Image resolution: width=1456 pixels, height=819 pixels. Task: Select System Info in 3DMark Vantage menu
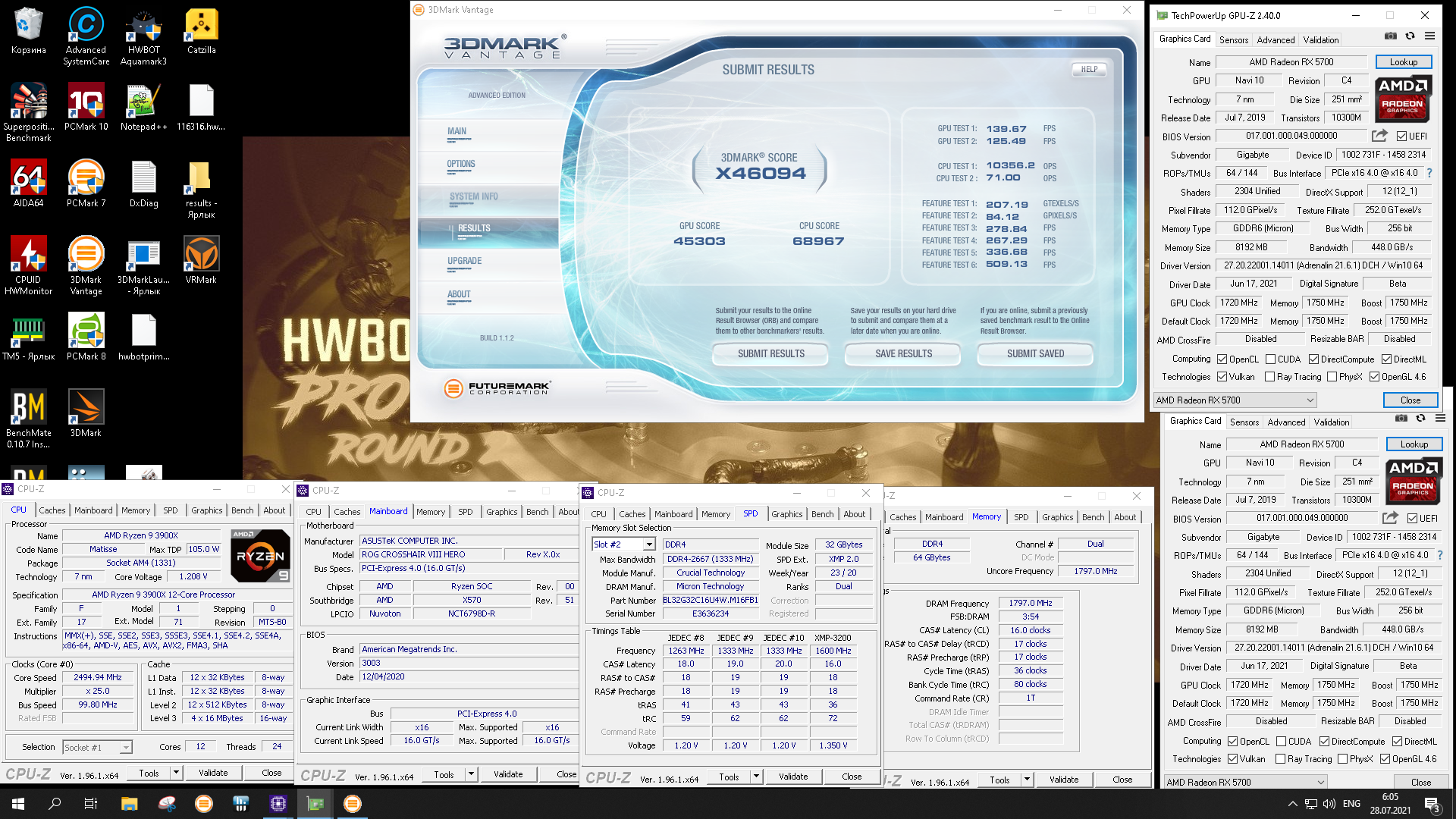[x=474, y=196]
